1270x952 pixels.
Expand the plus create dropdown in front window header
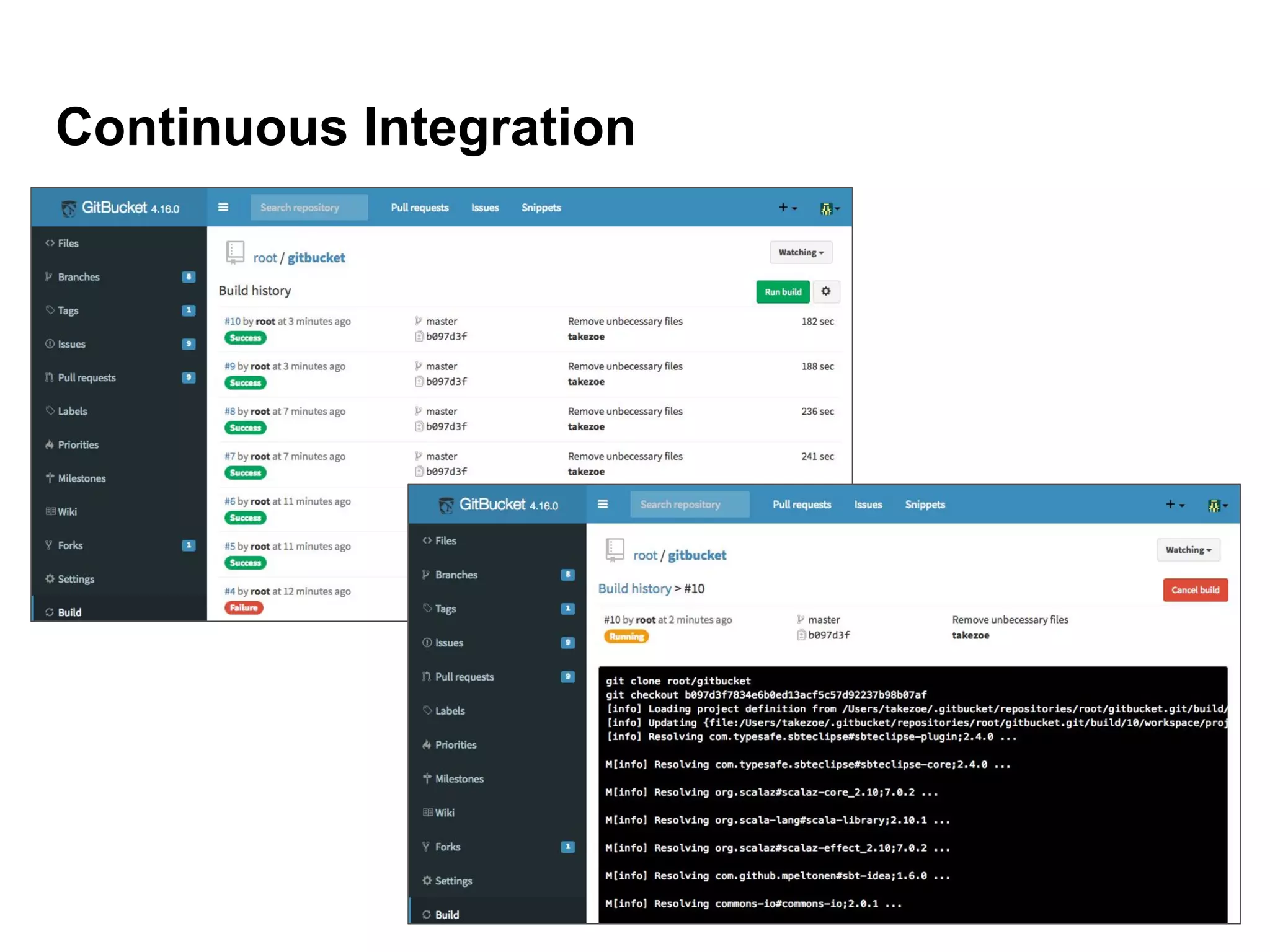tap(1175, 505)
